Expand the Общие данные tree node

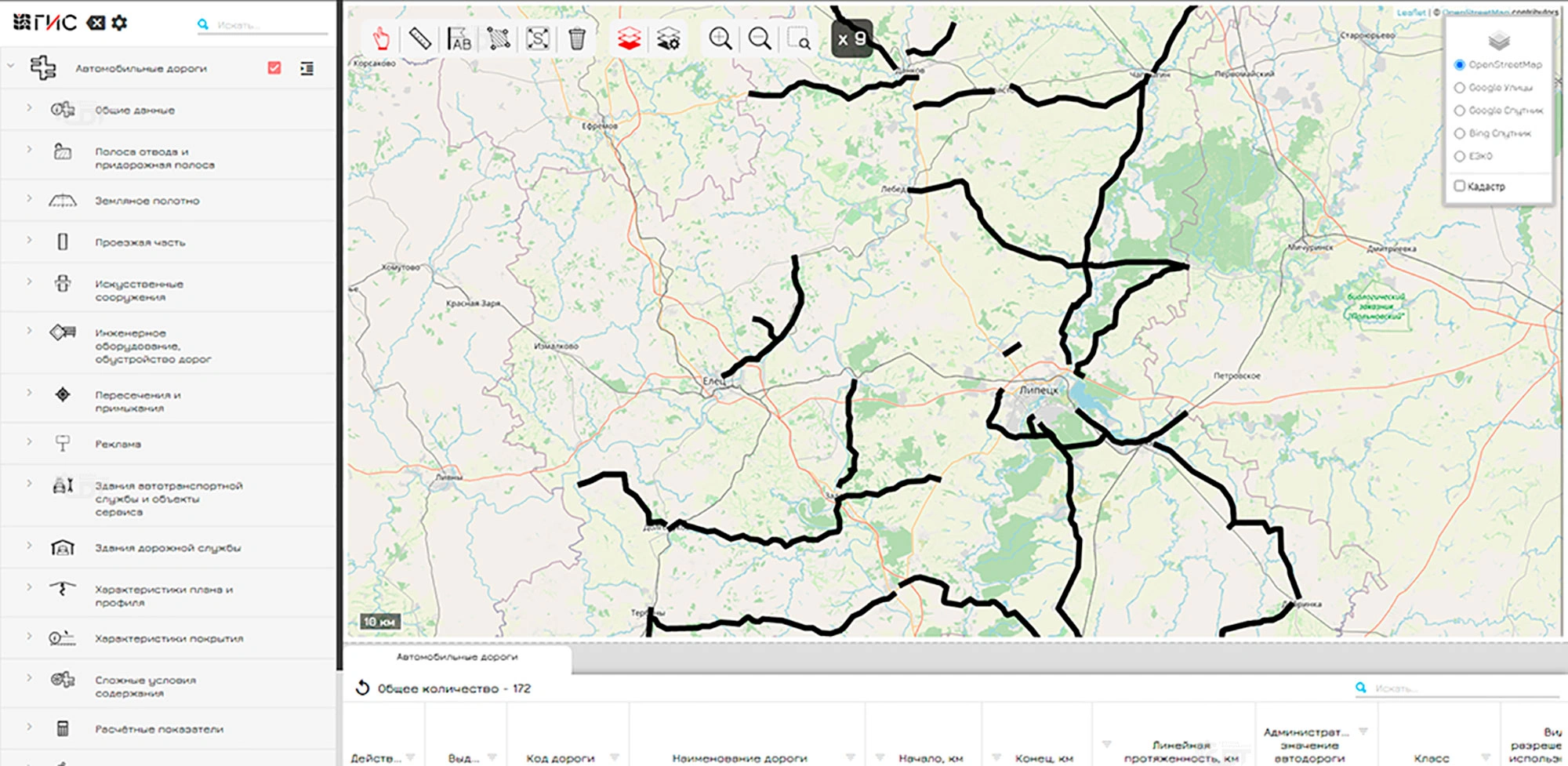[29, 108]
